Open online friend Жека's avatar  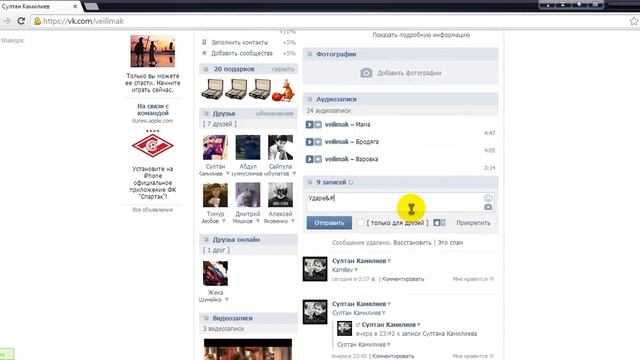[x=216, y=273]
